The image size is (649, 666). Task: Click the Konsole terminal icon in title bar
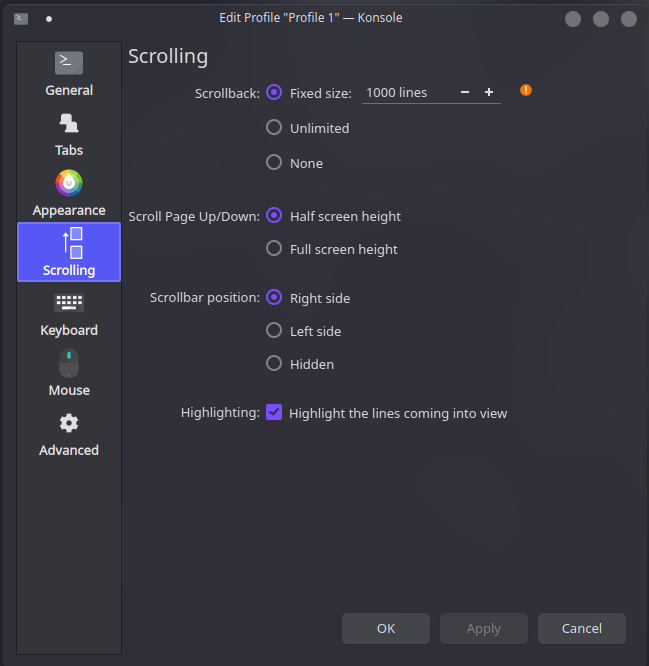(21, 18)
